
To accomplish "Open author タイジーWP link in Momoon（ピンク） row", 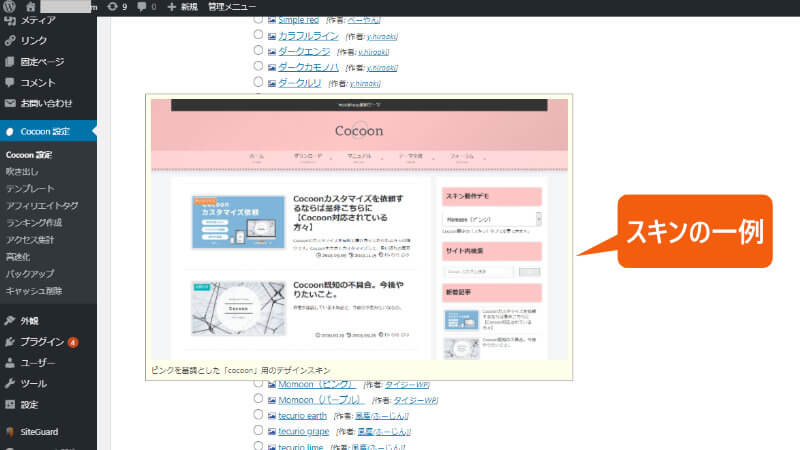I will point(407,385).
